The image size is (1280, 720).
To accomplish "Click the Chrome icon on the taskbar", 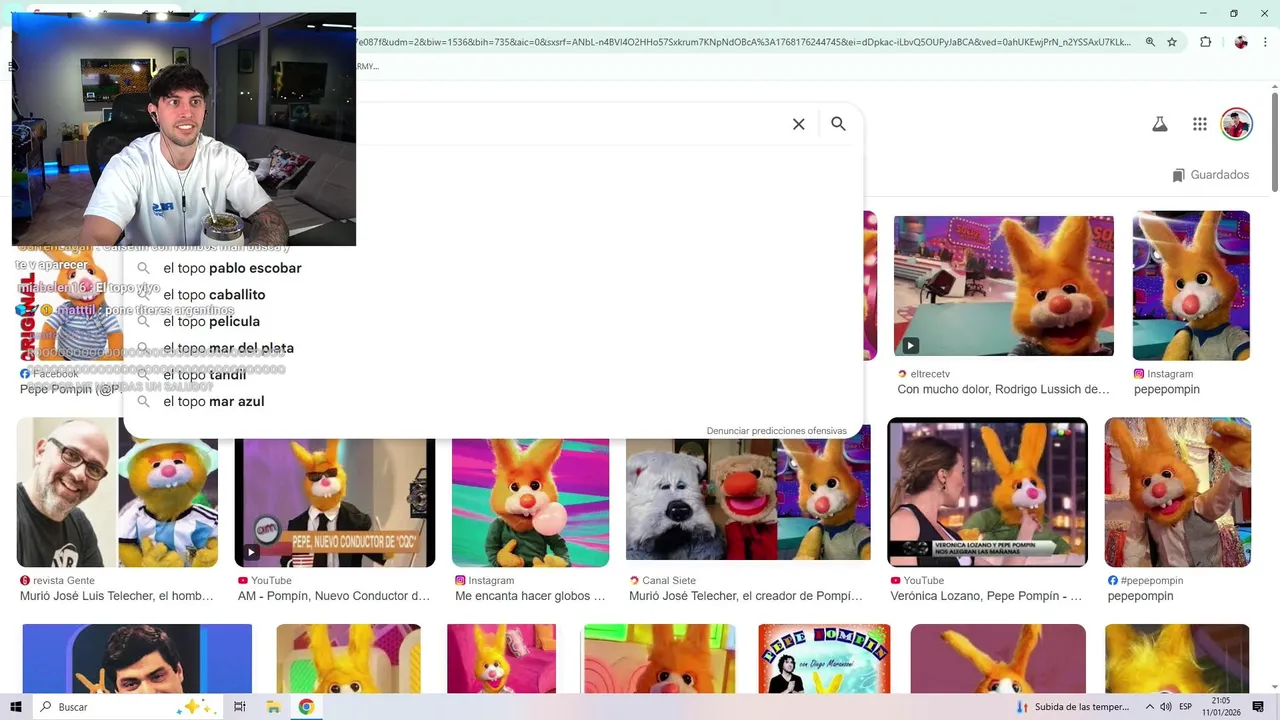I will [306, 707].
